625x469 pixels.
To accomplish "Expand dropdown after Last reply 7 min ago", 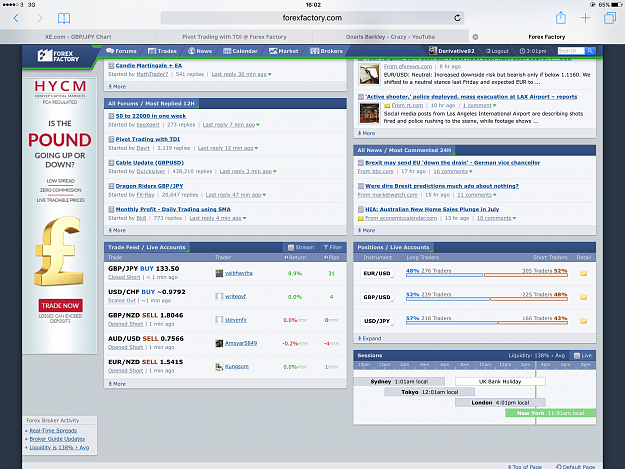I will coord(258,125).
